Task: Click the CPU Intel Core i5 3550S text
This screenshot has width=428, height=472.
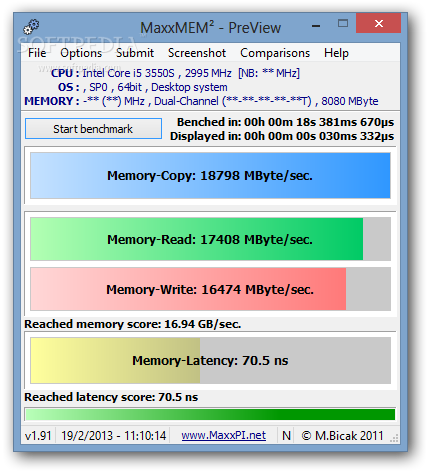Action: tap(175, 73)
